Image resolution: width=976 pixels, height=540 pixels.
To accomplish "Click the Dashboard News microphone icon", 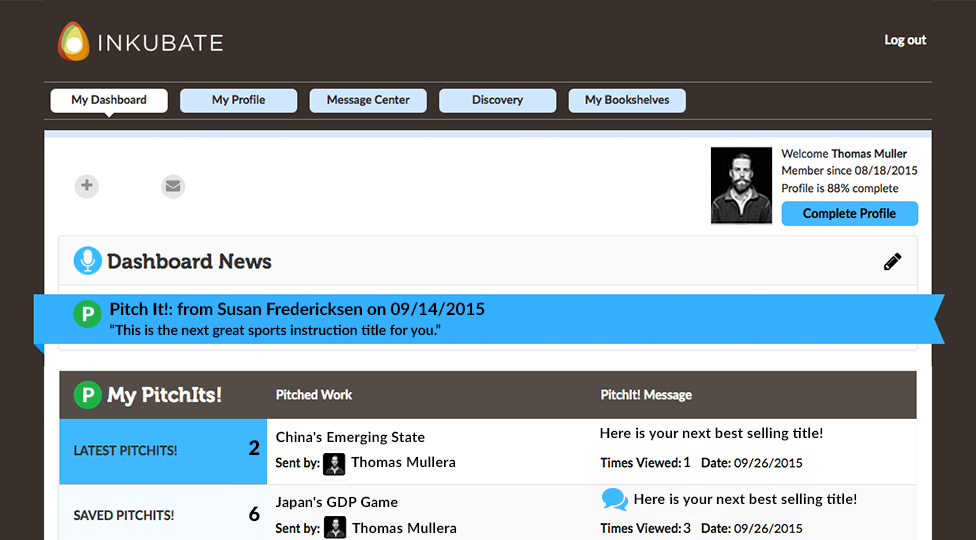I will 88,261.
